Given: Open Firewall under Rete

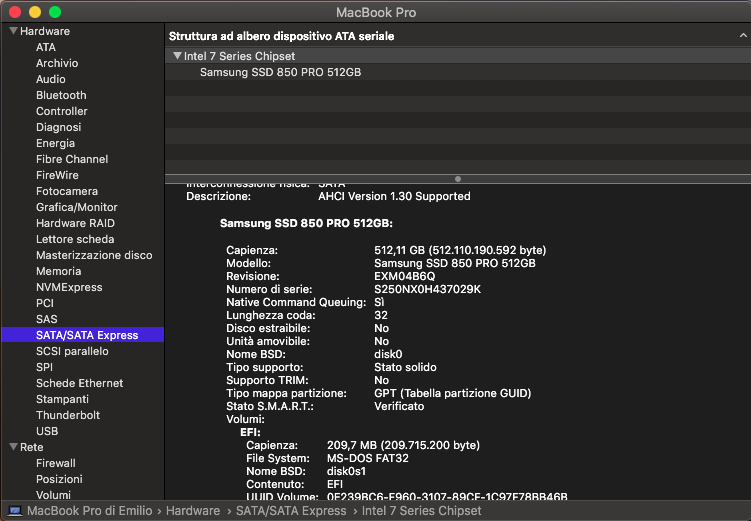Looking at the screenshot, I should [x=56, y=463].
